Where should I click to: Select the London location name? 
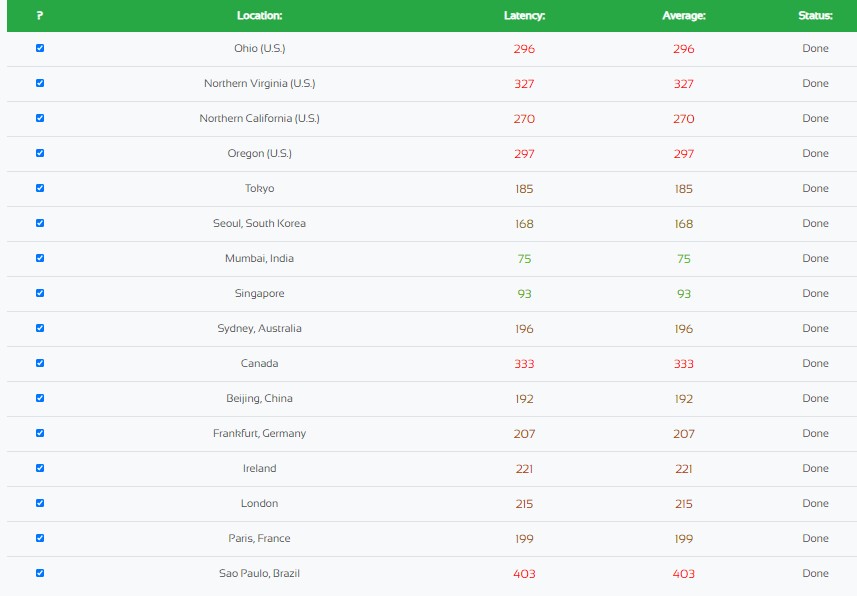(259, 503)
